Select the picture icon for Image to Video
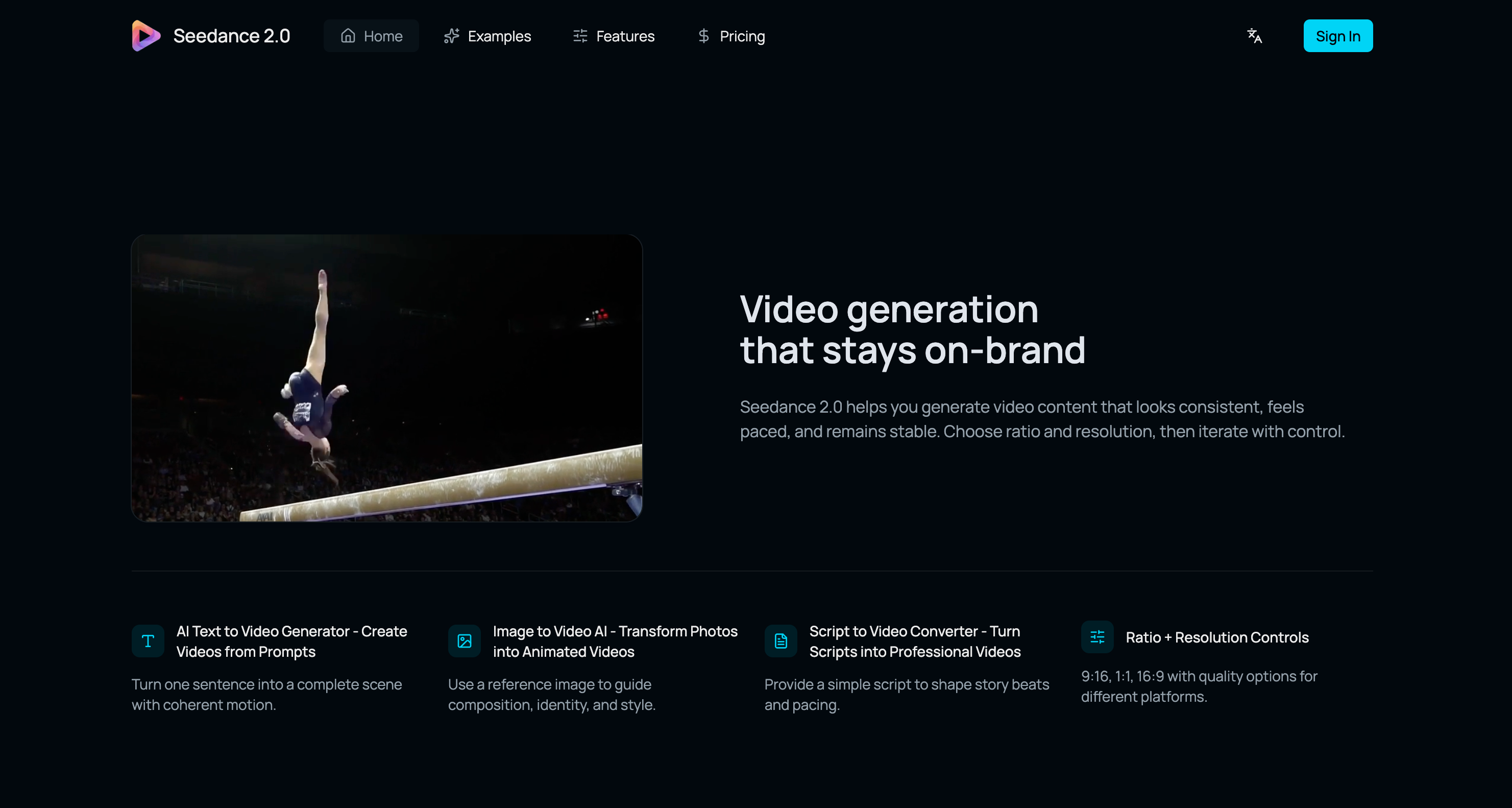Viewport: 1512px width, 808px height. [464, 641]
